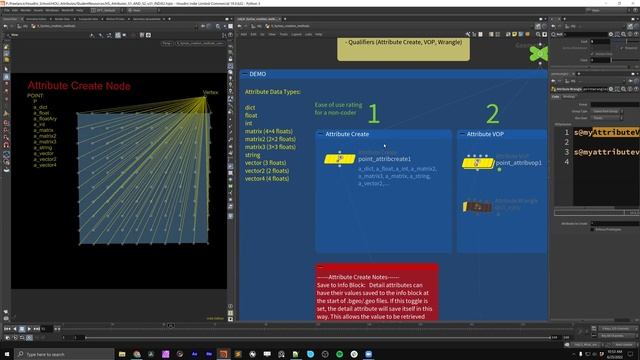Open After Effects from the taskbar
The height and width of the screenshot is (360, 640).
tap(194, 354)
